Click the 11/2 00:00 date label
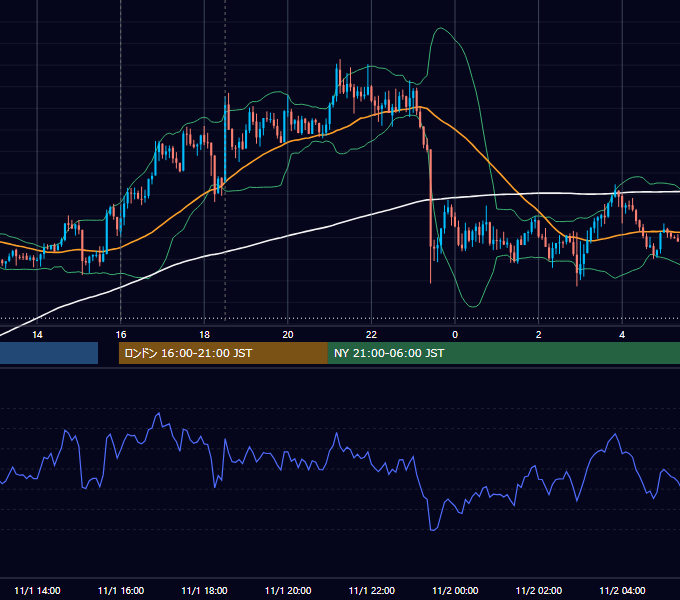Screen dimensions: 680x600 [455, 590]
